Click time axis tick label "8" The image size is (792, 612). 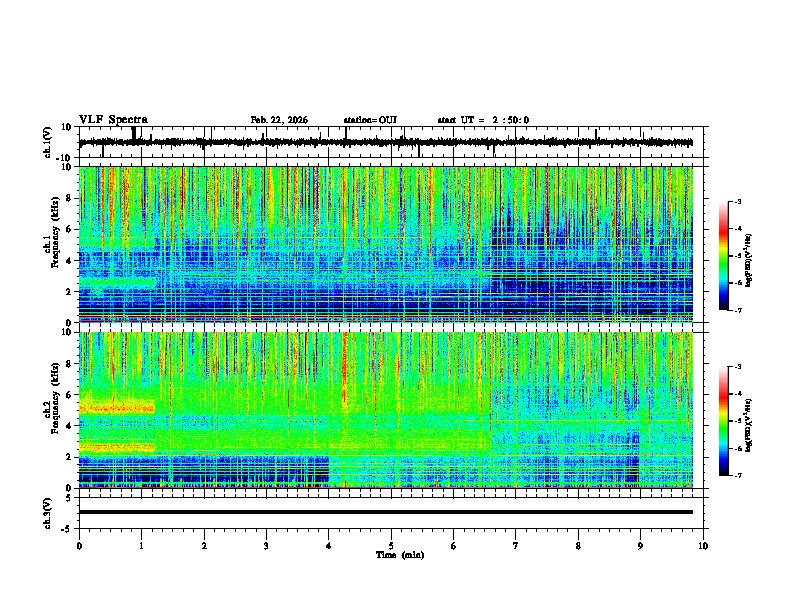tap(578, 545)
